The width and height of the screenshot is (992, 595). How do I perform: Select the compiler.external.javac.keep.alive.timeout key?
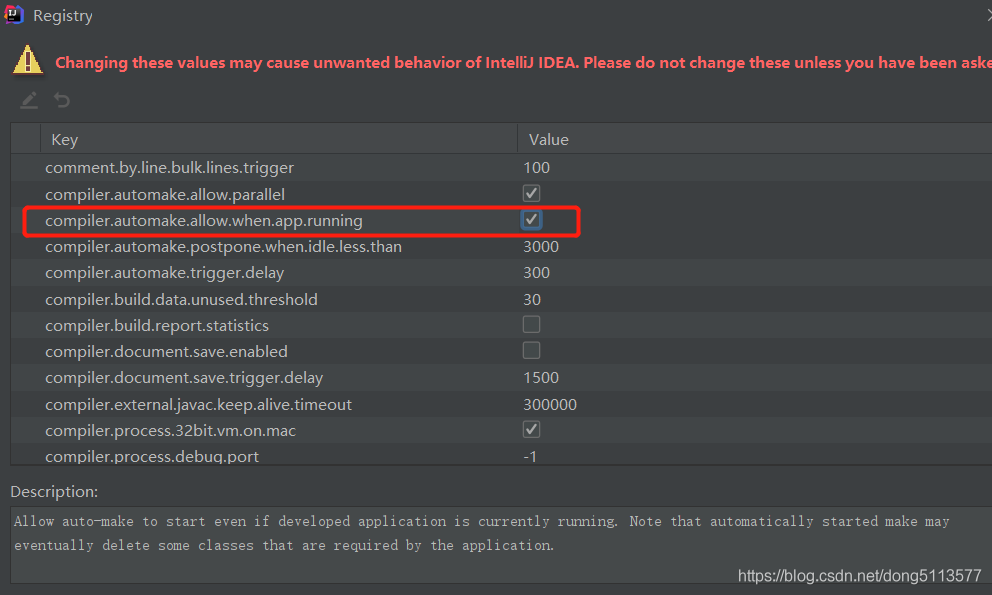(x=198, y=404)
